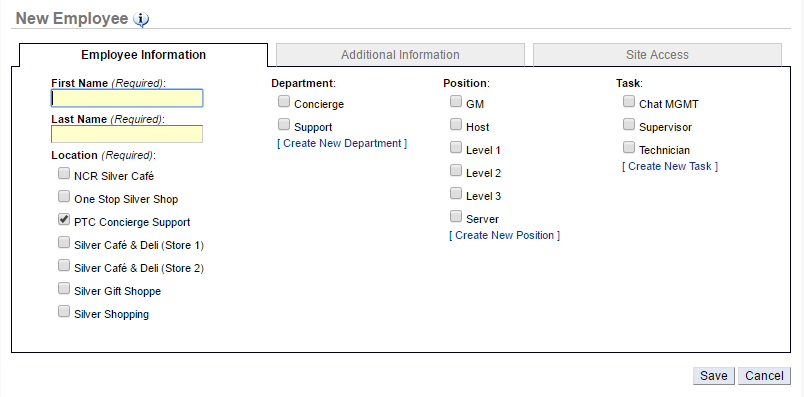Image resolution: width=804 pixels, height=397 pixels.
Task: Check the NCR Silver Café location
Action: pyautogui.click(x=64, y=173)
